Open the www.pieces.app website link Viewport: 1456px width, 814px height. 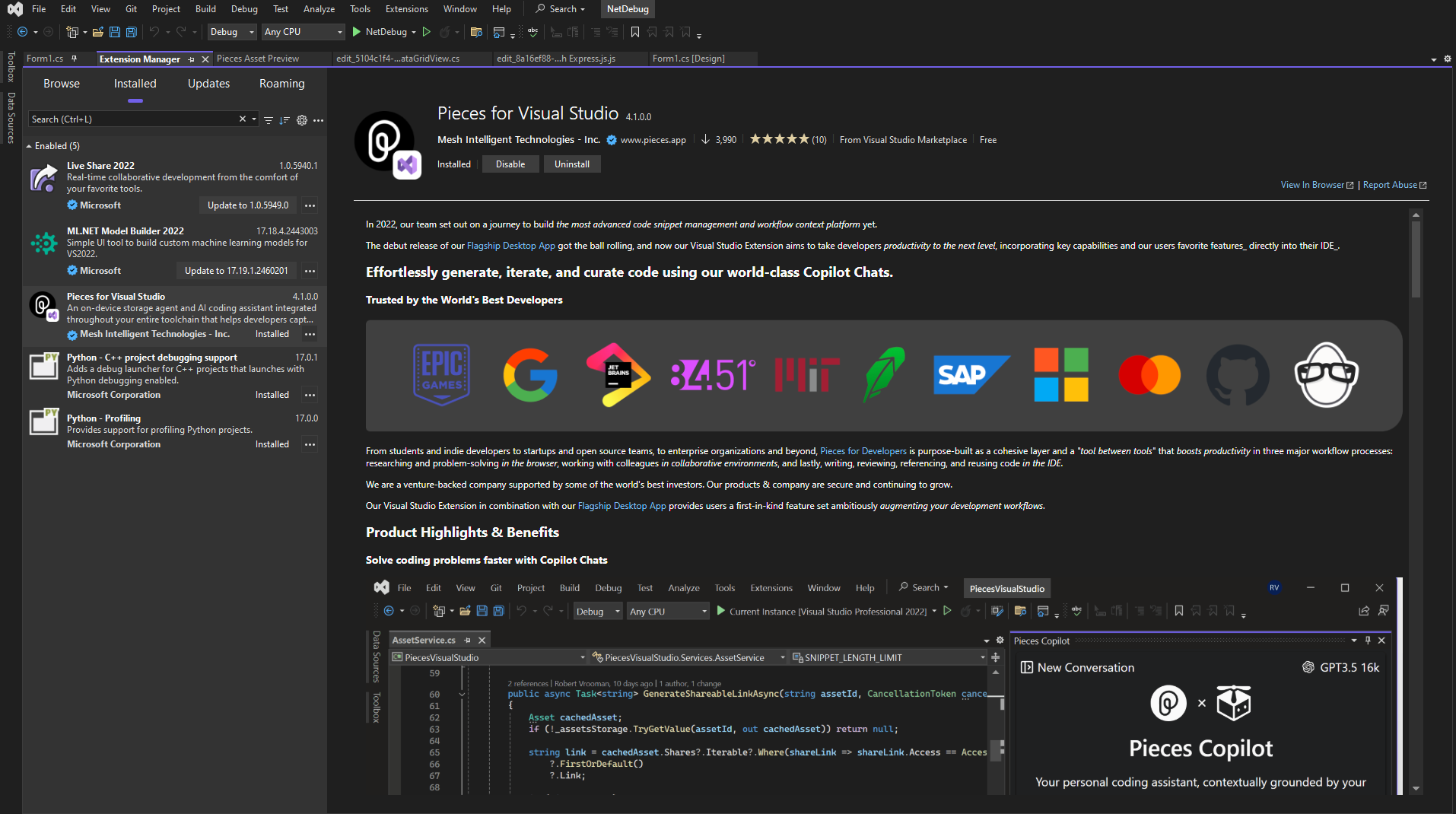653,140
